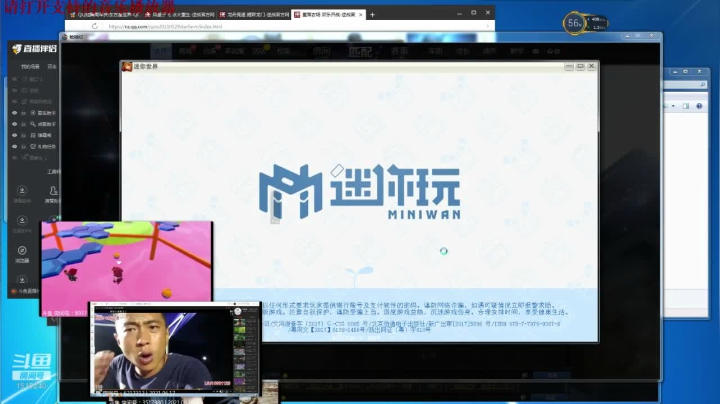The height and width of the screenshot is (404, 720).
Task: Toggle eye on the row with magnifier icon
Action: (15, 124)
